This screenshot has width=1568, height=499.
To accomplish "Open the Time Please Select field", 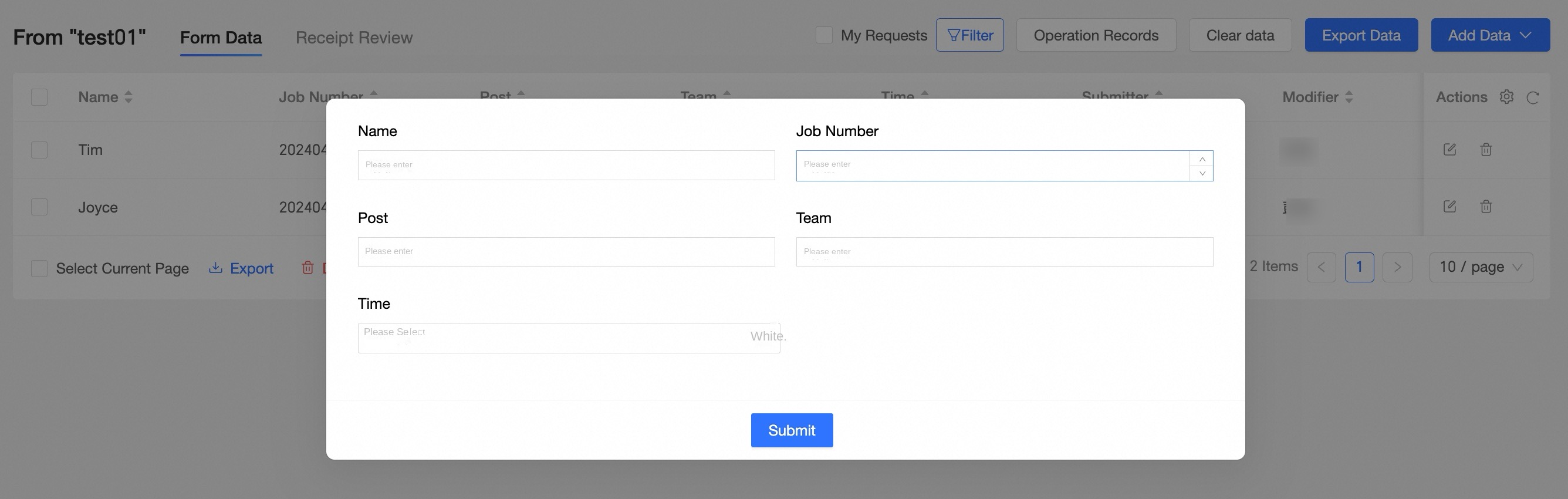I will [x=569, y=338].
